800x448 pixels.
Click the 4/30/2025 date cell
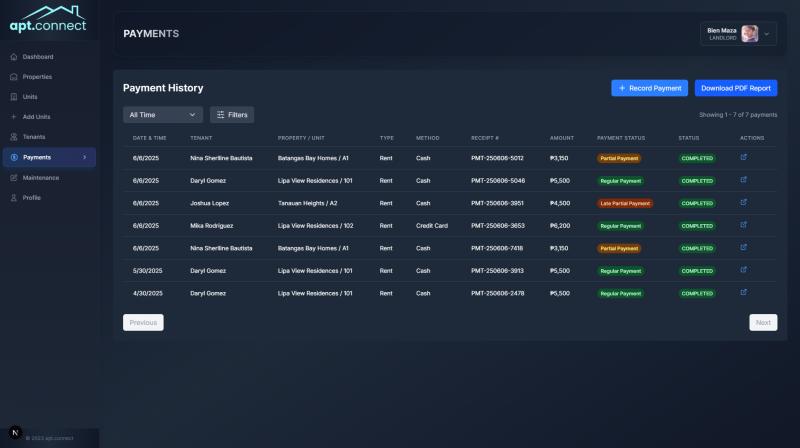tap(147, 293)
